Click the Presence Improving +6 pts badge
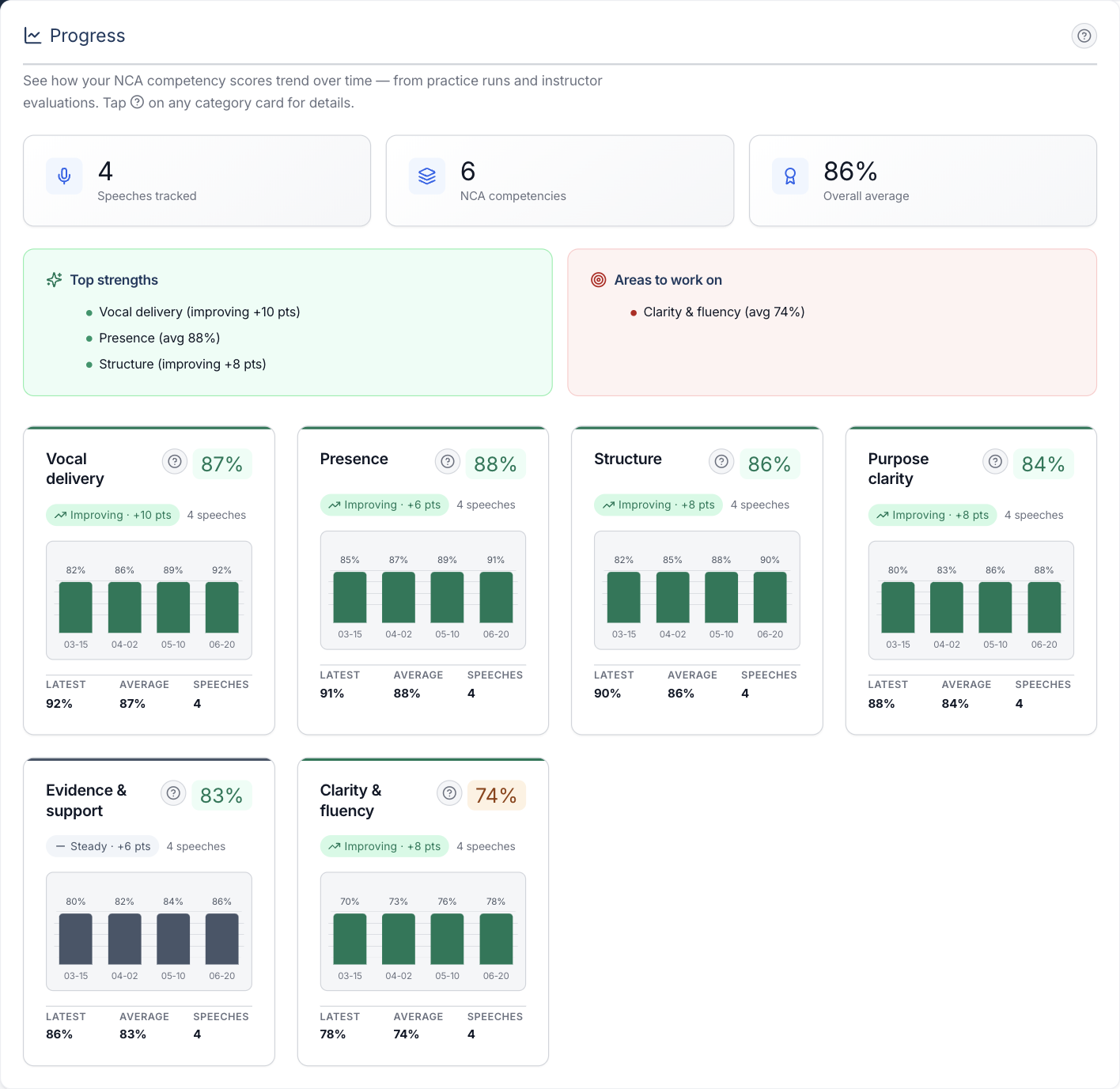This screenshot has height=1089, width=1120. tap(384, 505)
